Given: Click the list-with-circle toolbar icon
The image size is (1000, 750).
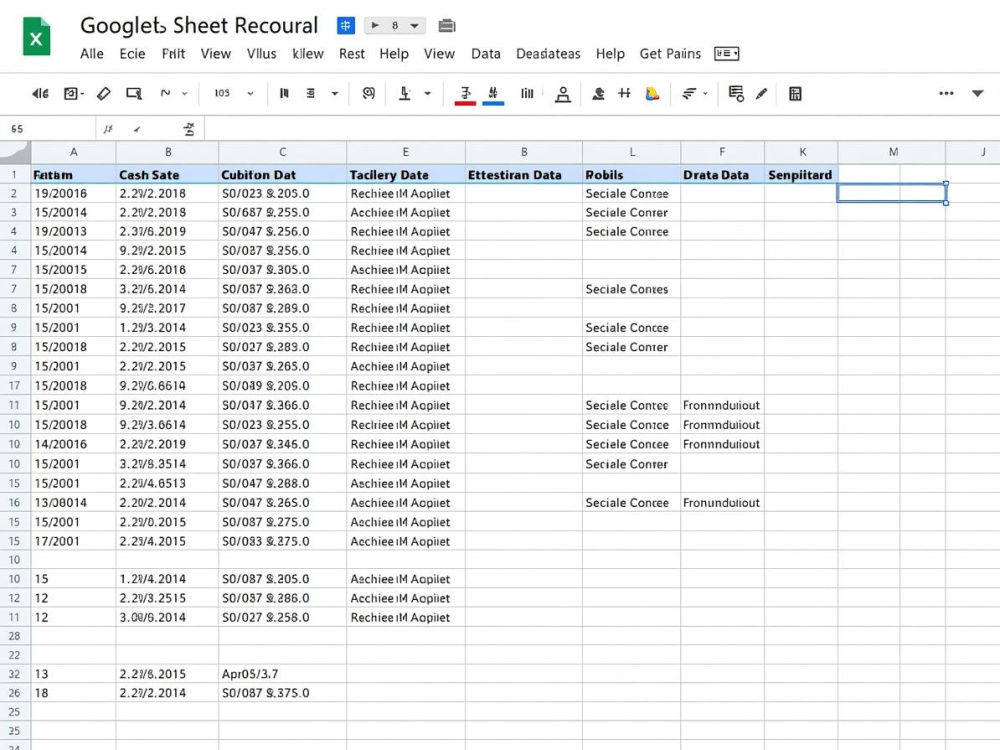Looking at the screenshot, I should 736,94.
